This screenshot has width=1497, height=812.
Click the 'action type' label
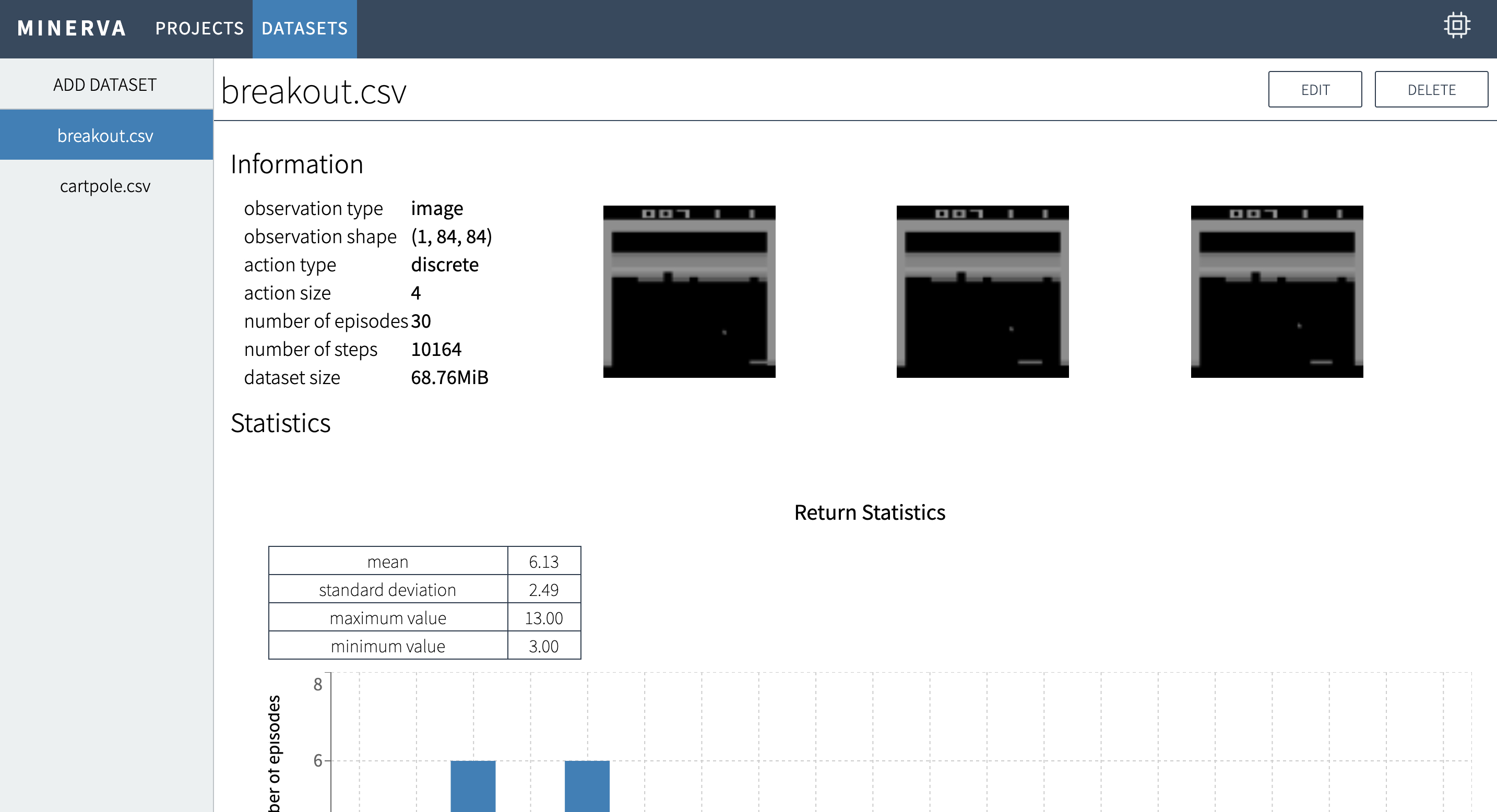click(x=290, y=265)
